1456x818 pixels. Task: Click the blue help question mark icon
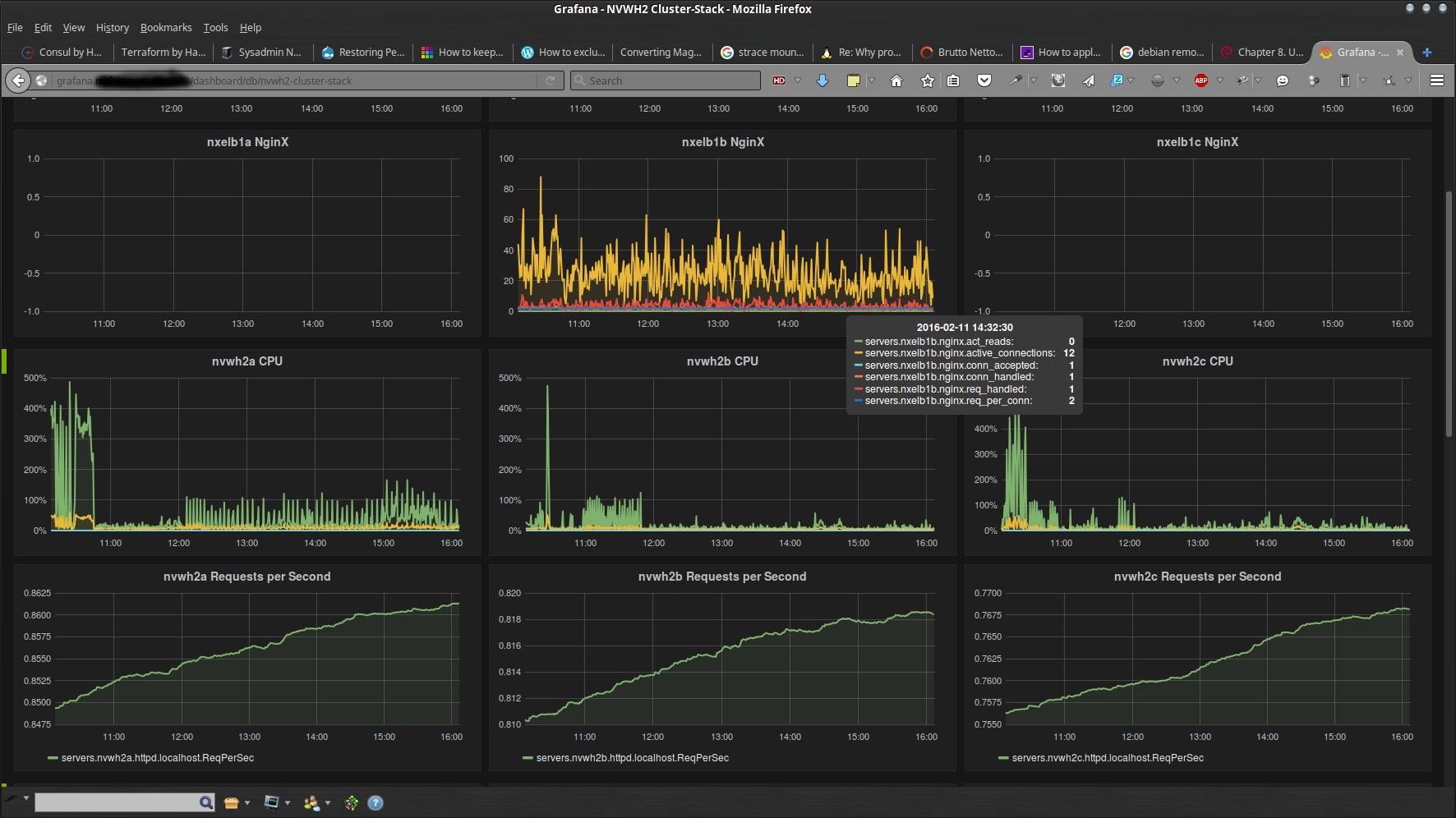coord(376,803)
